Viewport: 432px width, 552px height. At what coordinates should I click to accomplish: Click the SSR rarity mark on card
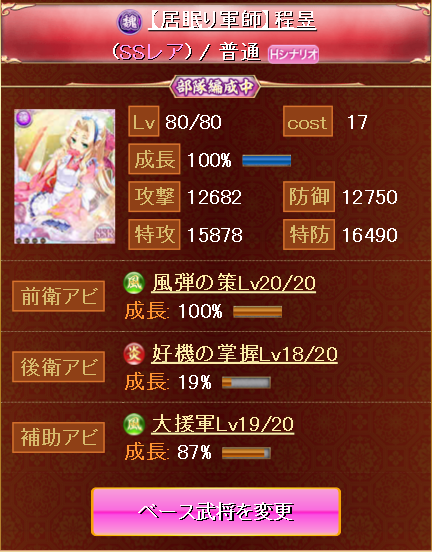coord(105,233)
